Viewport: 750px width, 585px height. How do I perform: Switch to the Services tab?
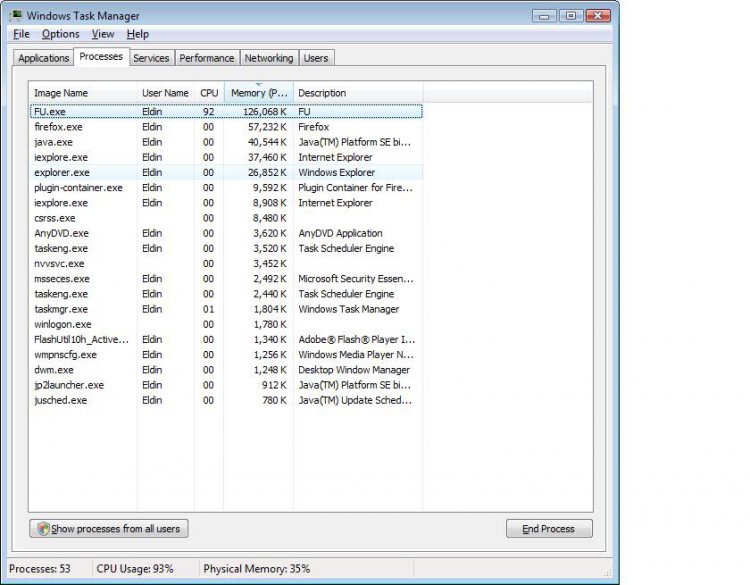tap(151, 58)
